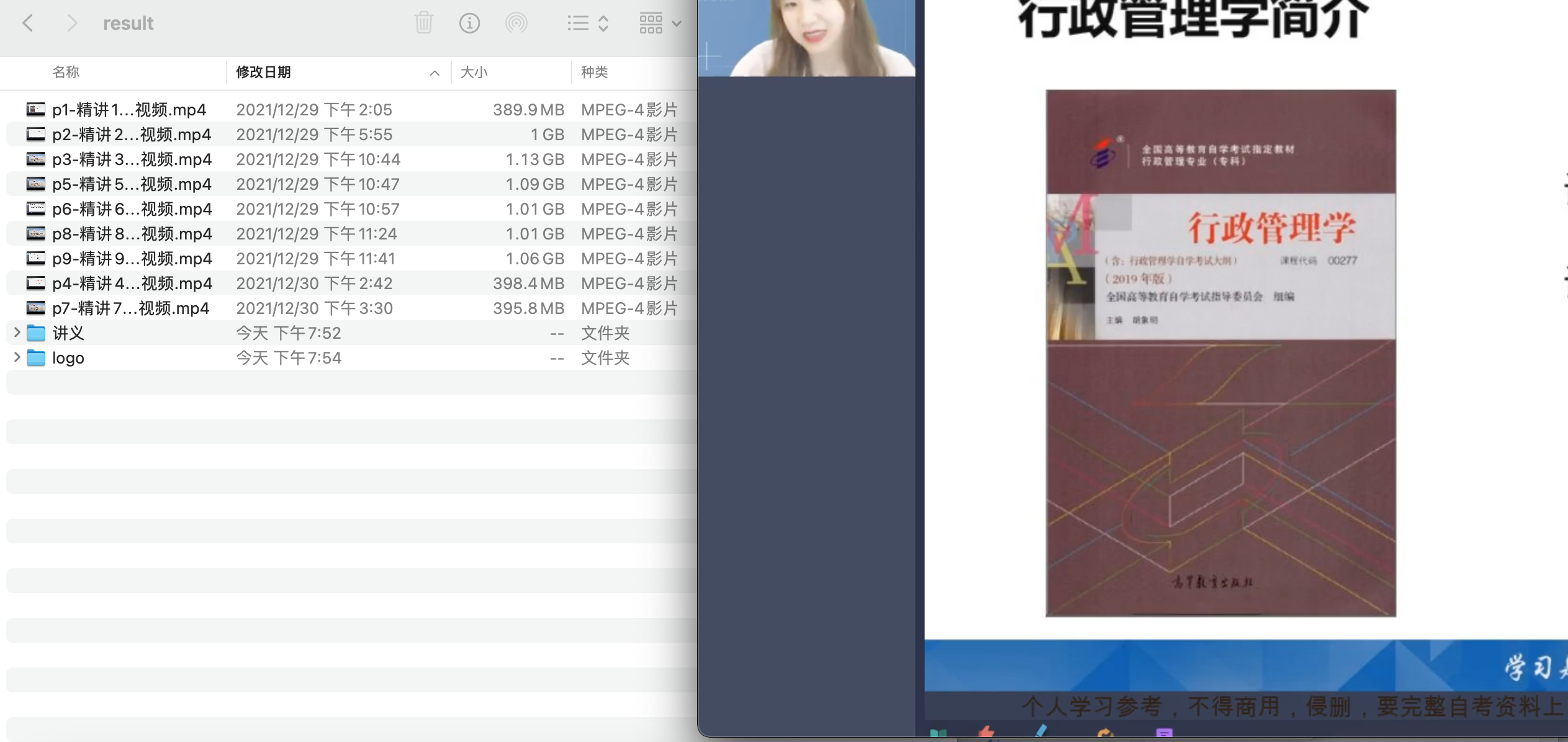The width and height of the screenshot is (1568, 742).
Task: Sort by the 名称 column header
Action: pyautogui.click(x=66, y=72)
